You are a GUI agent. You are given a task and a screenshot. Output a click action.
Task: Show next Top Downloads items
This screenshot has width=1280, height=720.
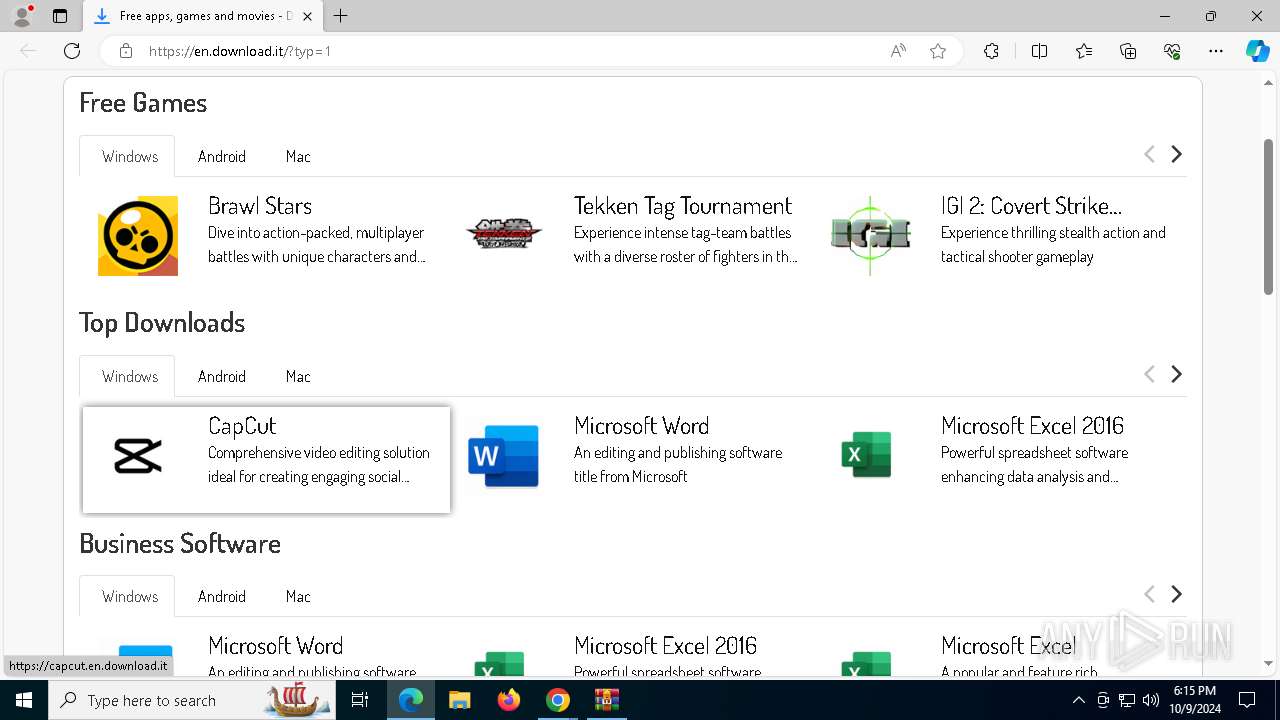tap(1177, 374)
